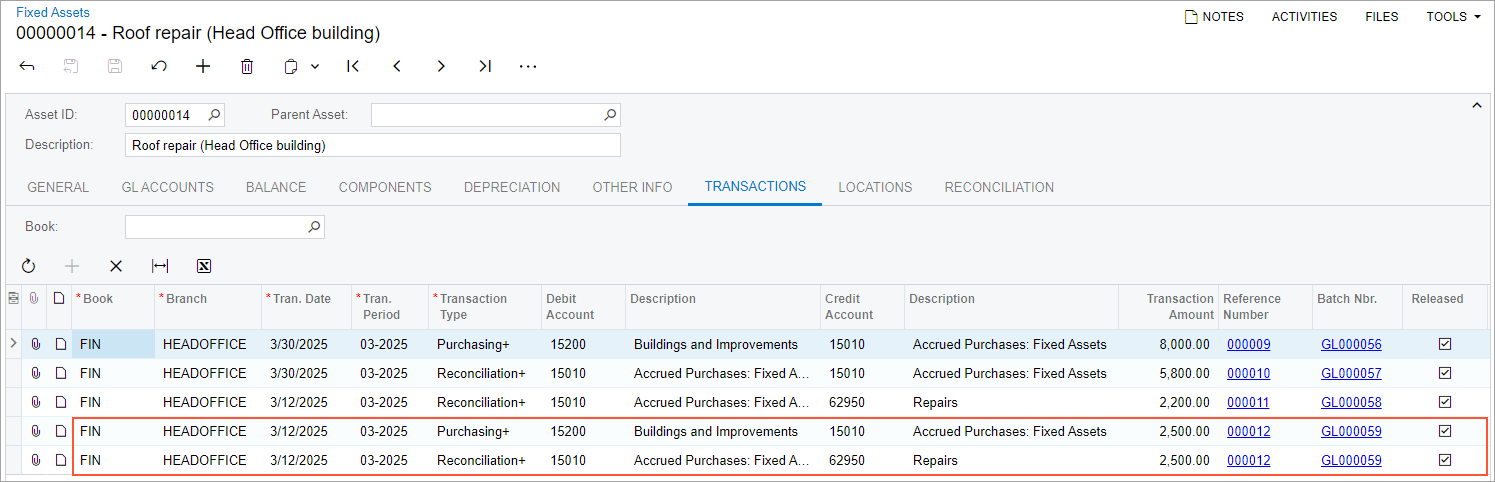Go to the first asset record
The width and height of the screenshot is (1495, 482).
[x=353, y=67]
